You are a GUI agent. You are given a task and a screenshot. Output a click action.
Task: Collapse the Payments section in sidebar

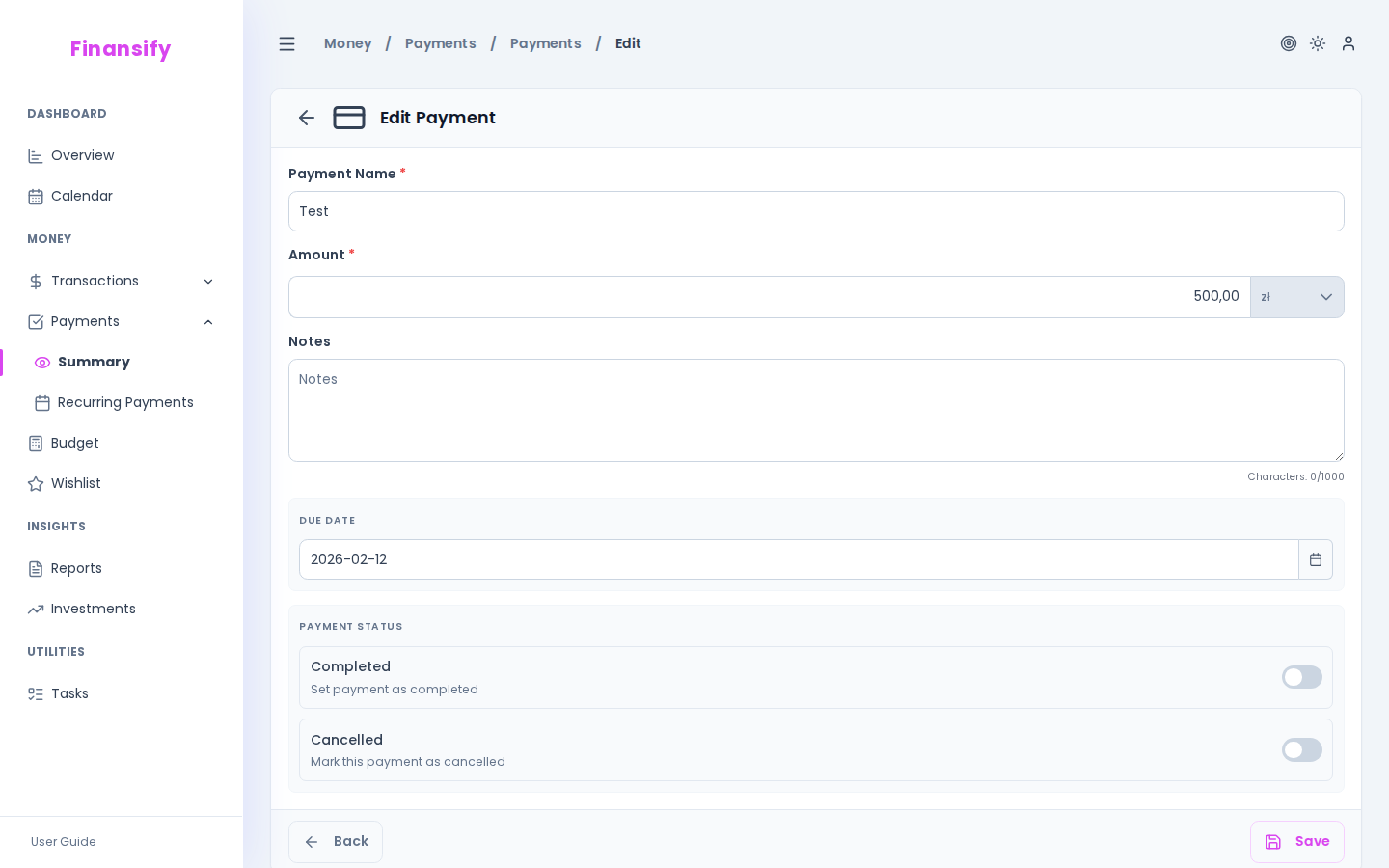point(208,322)
